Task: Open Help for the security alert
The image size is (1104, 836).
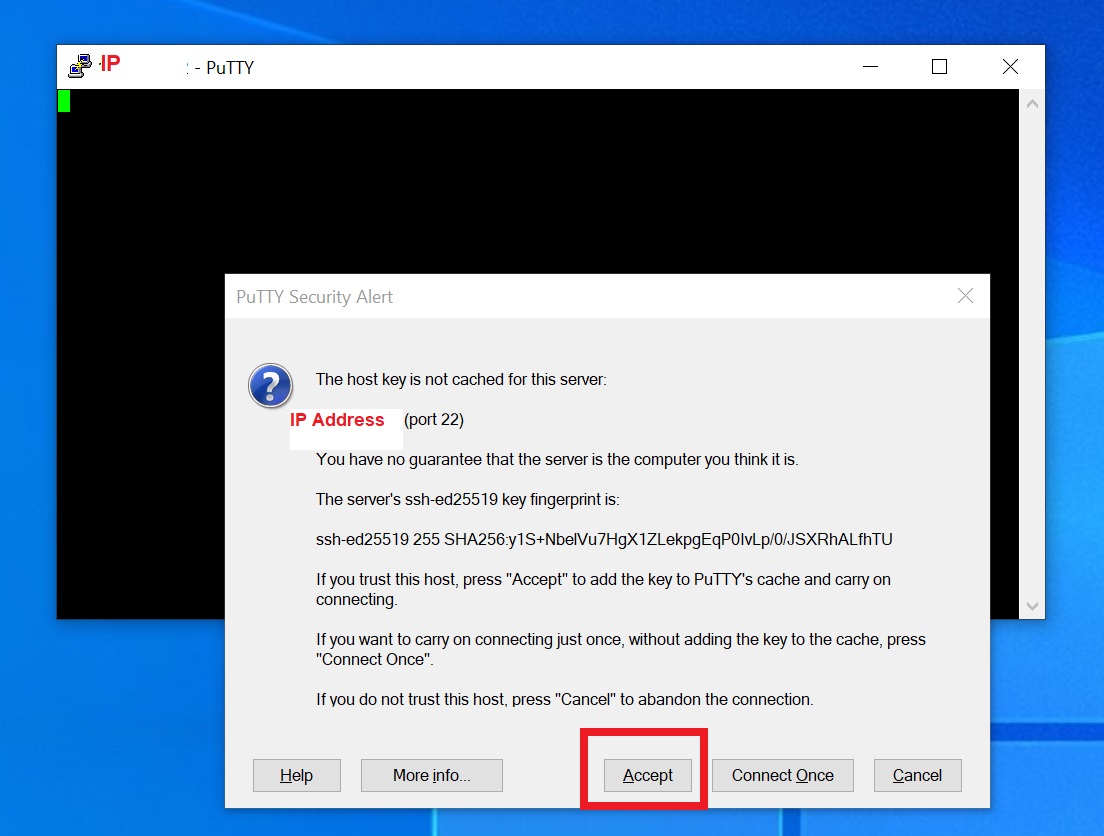Action: [x=296, y=775]
